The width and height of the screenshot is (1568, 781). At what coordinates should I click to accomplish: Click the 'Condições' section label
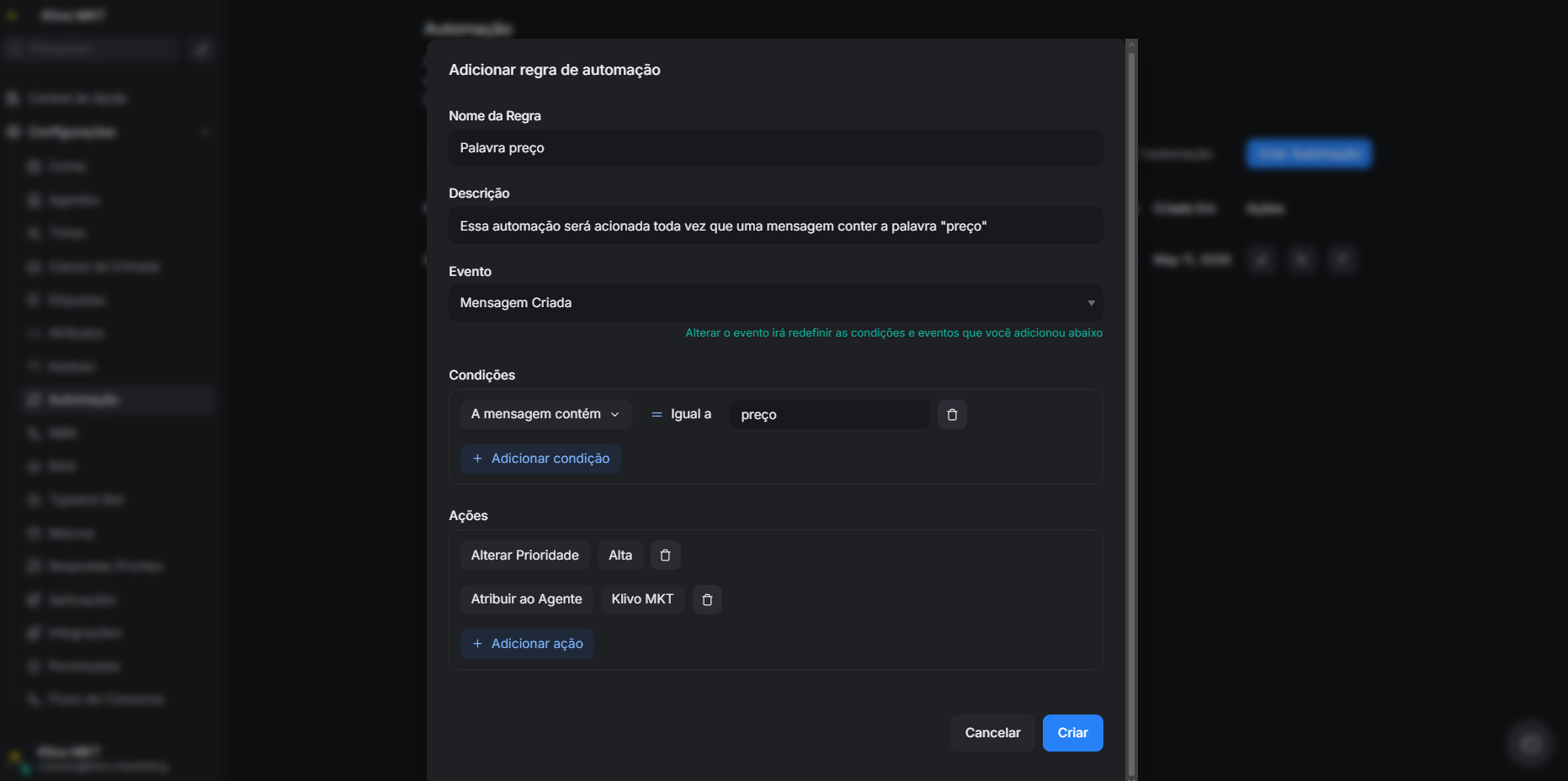481,375
